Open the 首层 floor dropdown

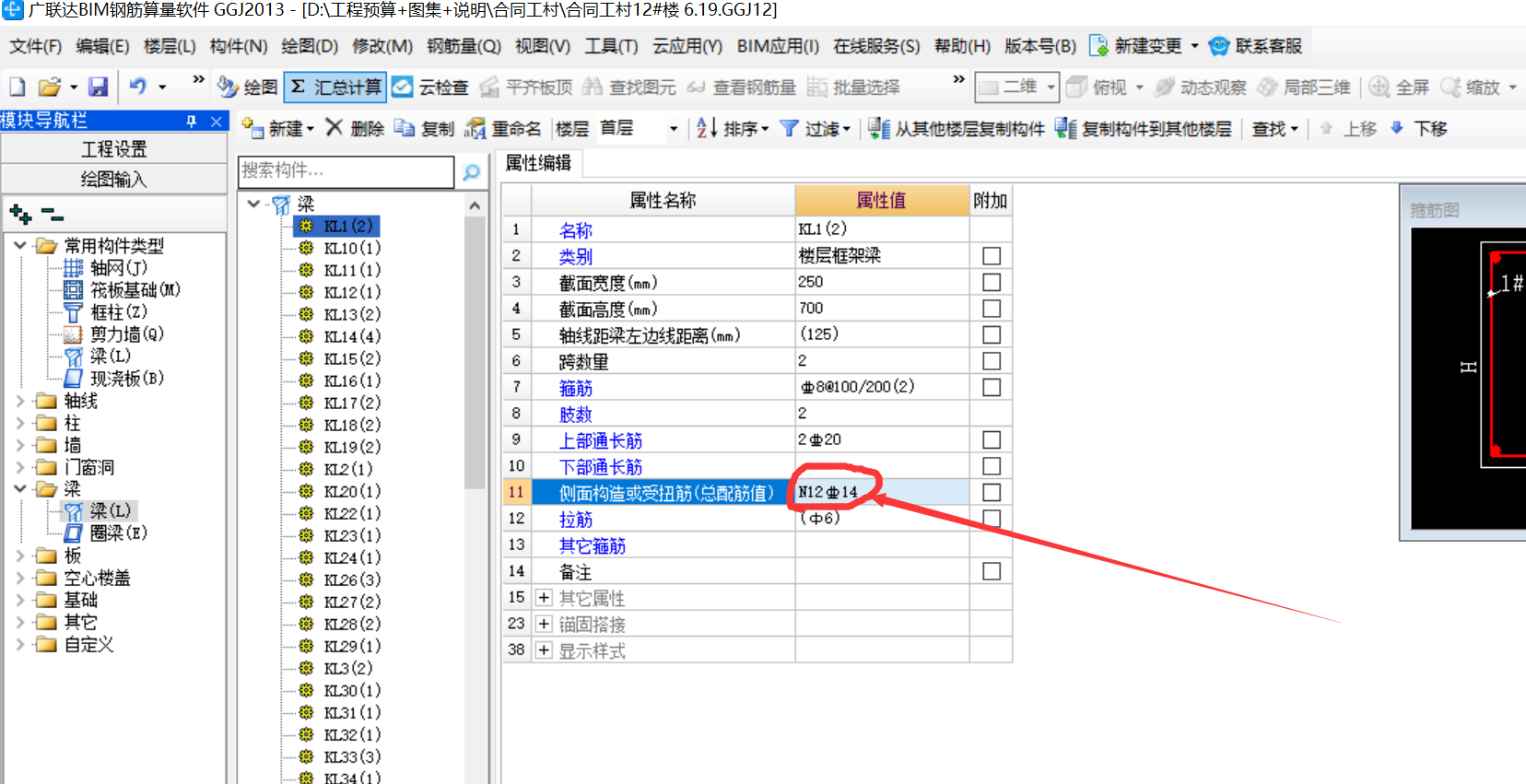pos(674,129)
